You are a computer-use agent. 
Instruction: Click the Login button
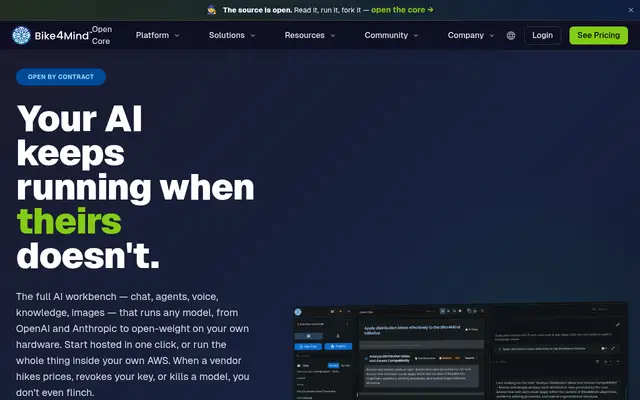tap(542, 36)
